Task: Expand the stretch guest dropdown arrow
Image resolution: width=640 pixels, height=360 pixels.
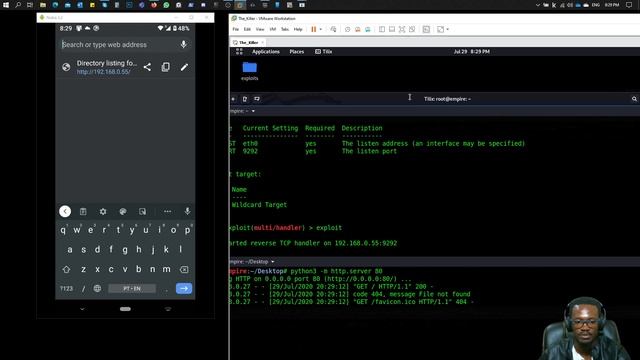Action: click(x=448, y=29)
